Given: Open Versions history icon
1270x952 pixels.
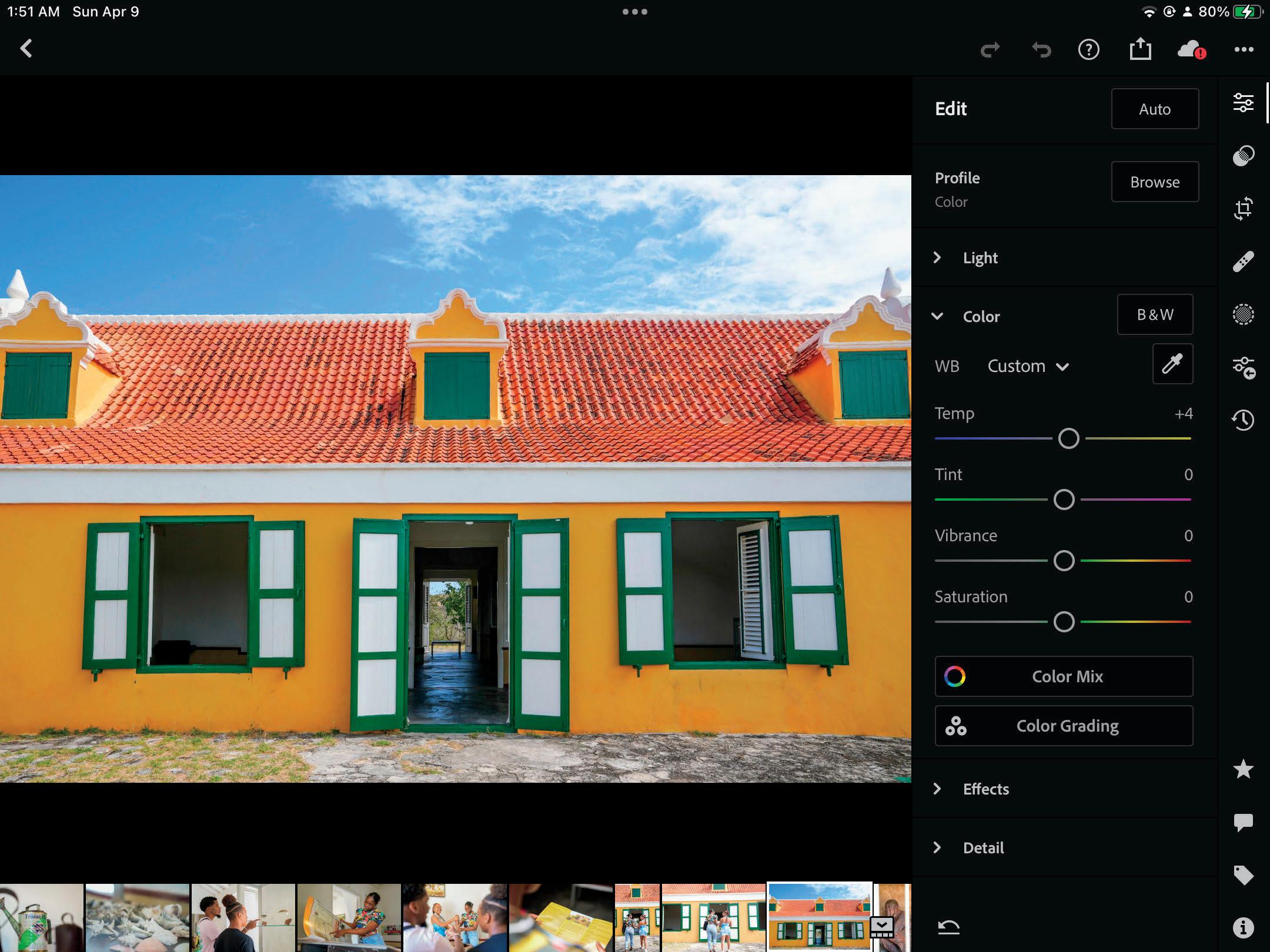Looking at the screenshot, I should tap(1243, 420).
